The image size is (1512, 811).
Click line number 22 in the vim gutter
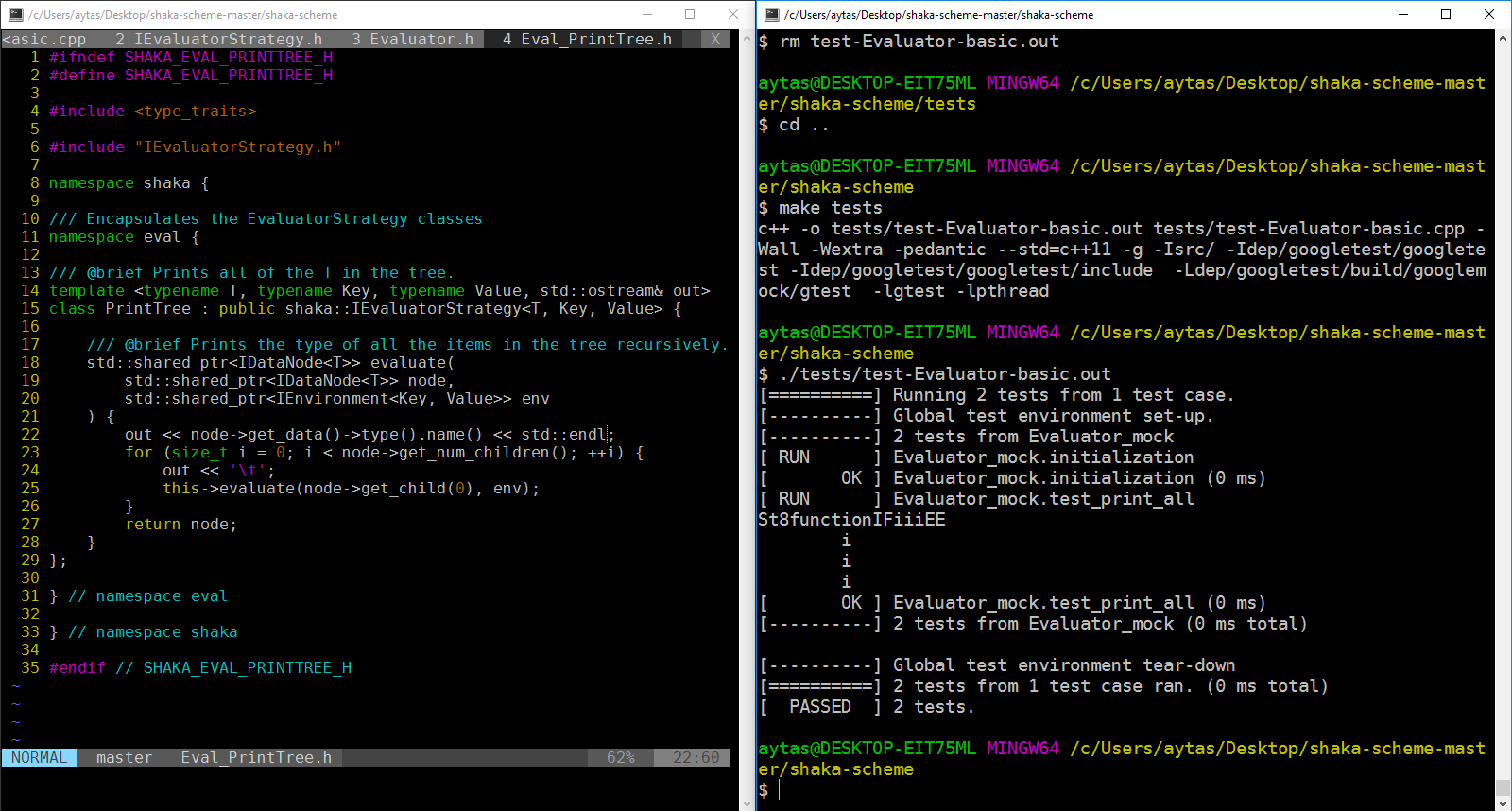point(30,434)
